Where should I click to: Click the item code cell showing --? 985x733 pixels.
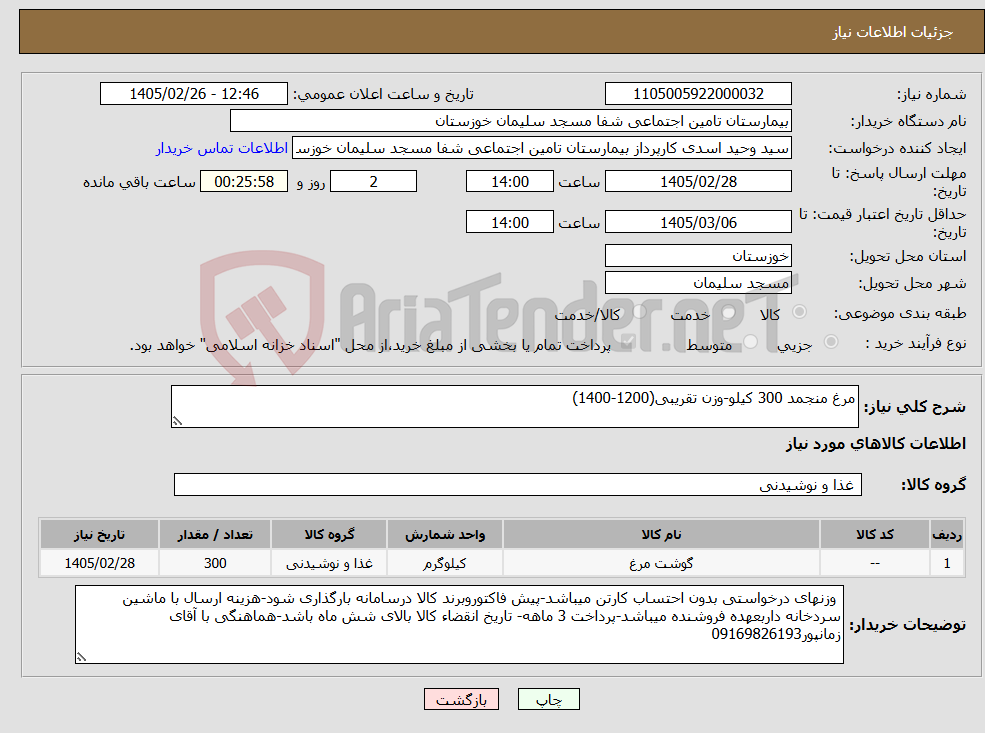pos(875,563)
